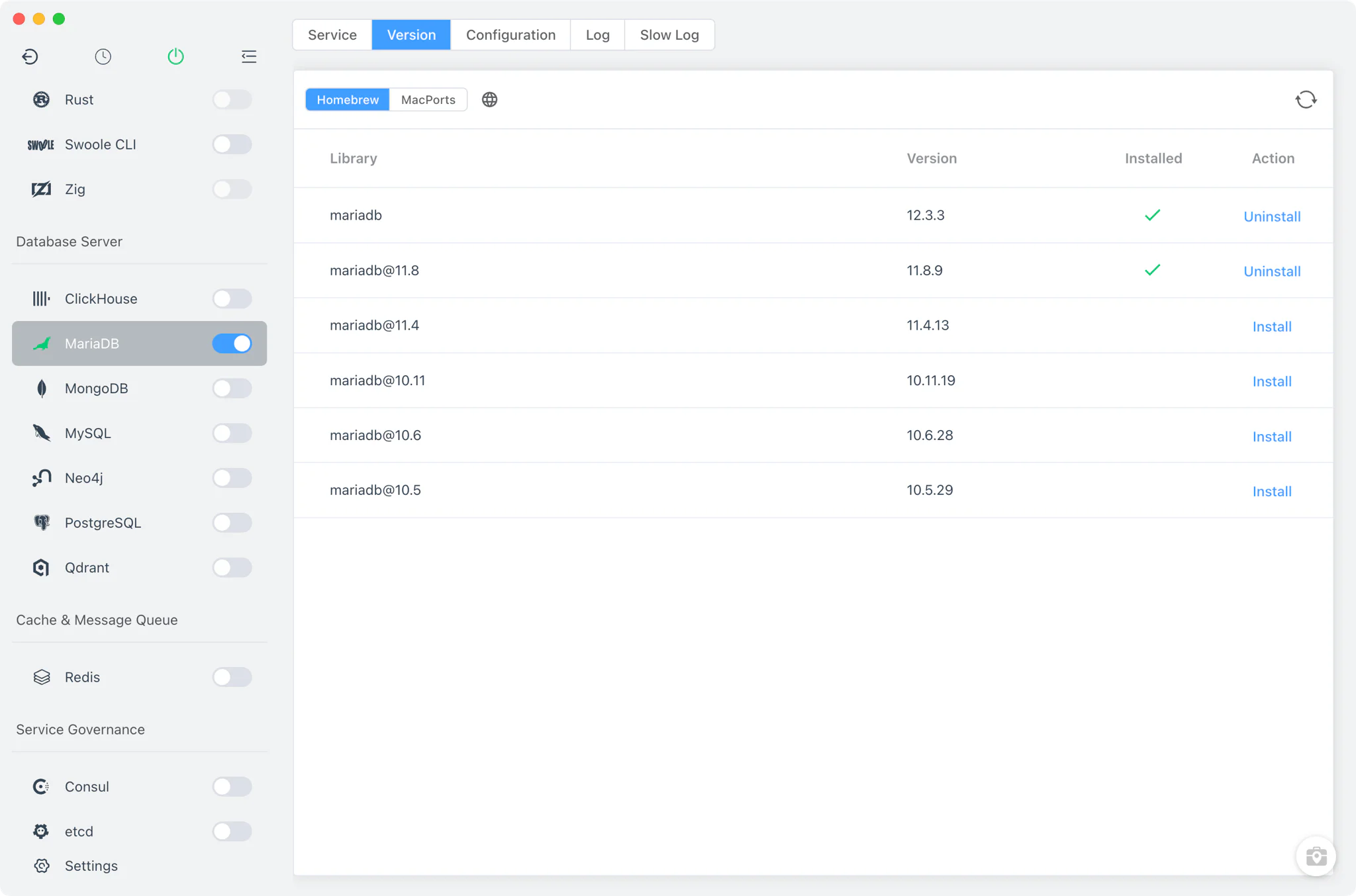The height and width of the screenshot is (896, 1356).
Task: Install mariadb@11.4
Action: 1272,326
